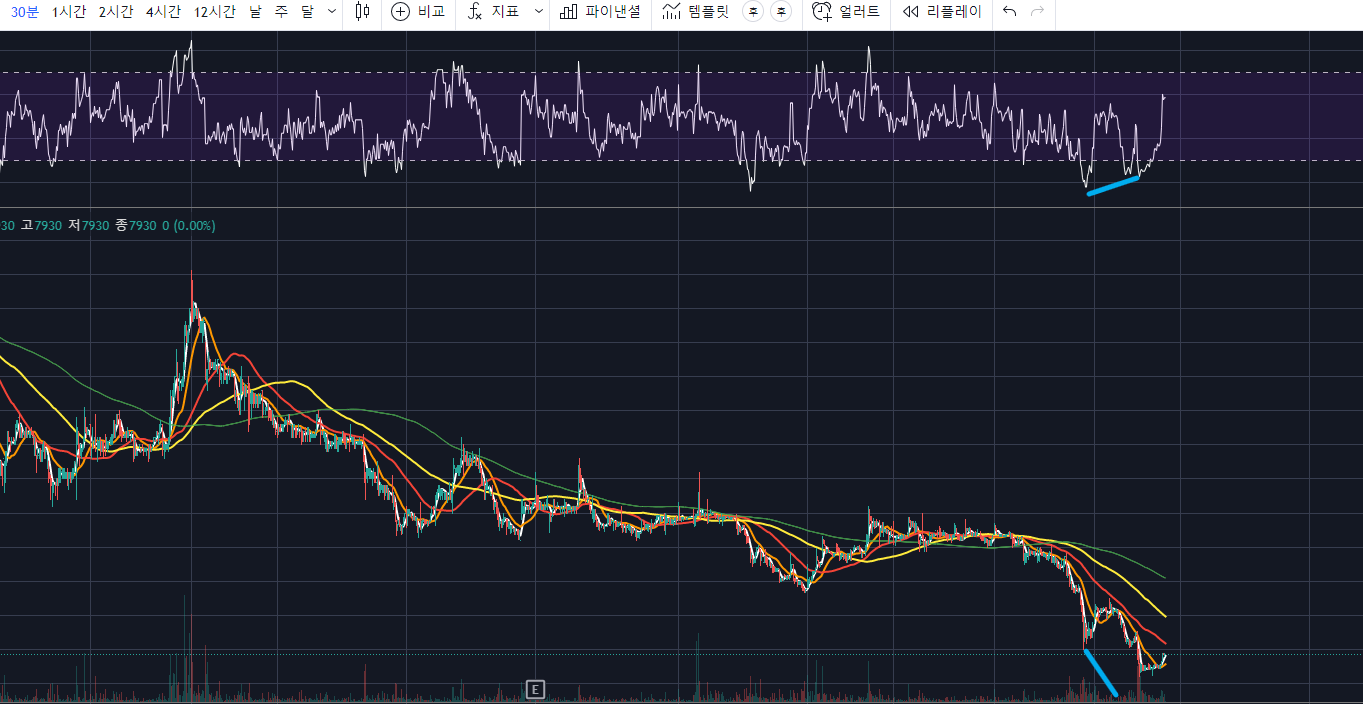Image resolution: width=1363 pixels, height=704 pixels.
Task: Start bar replay with 리플레이 button
Action: 941,12
